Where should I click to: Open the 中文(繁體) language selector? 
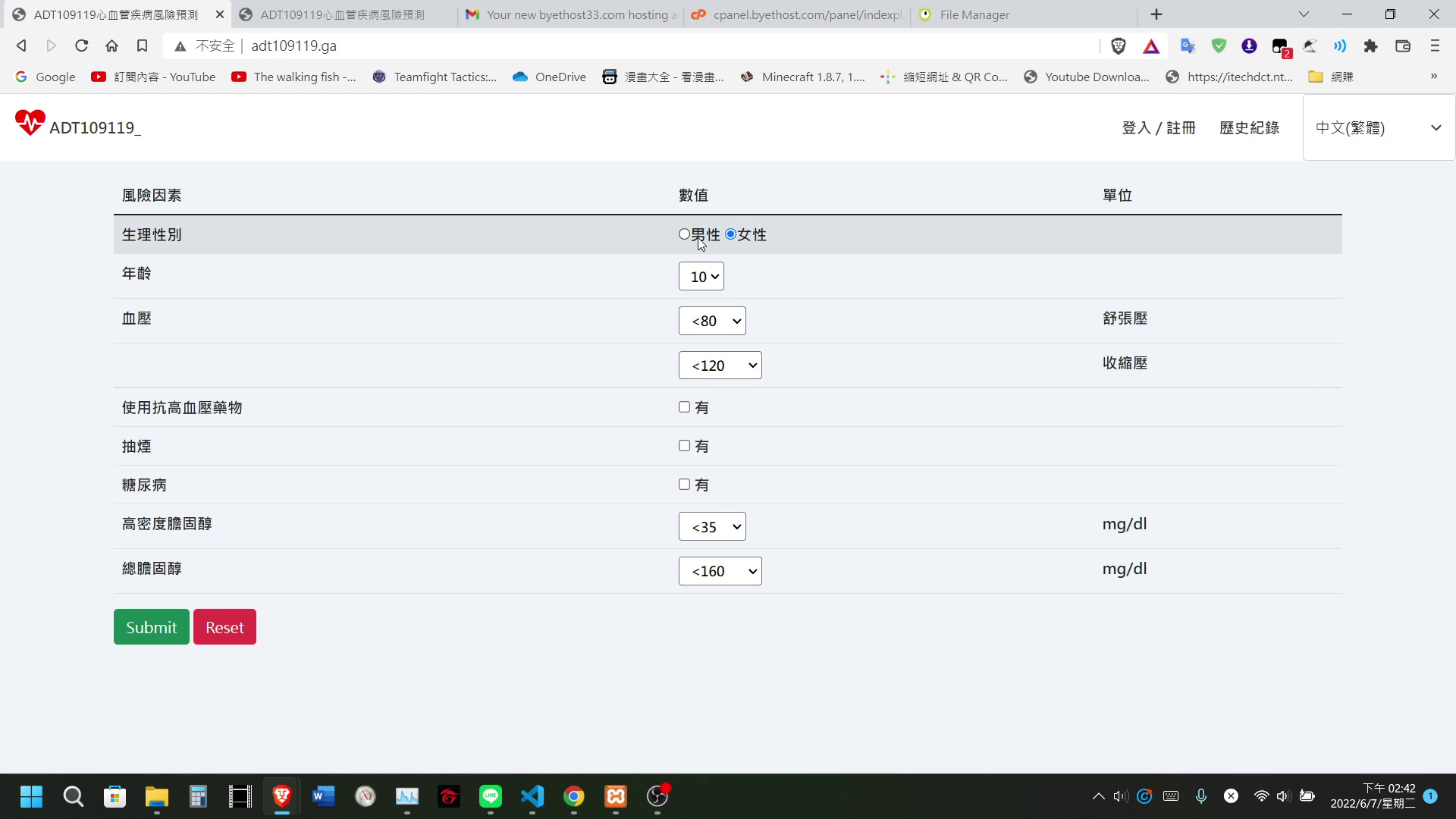[x=1376, y=127]
